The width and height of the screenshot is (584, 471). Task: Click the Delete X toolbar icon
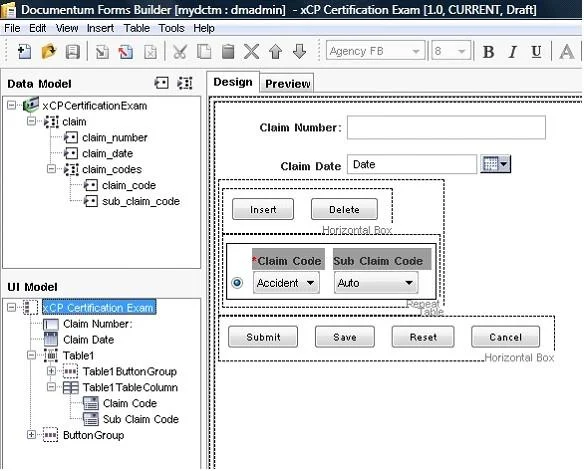click(251, 51)
